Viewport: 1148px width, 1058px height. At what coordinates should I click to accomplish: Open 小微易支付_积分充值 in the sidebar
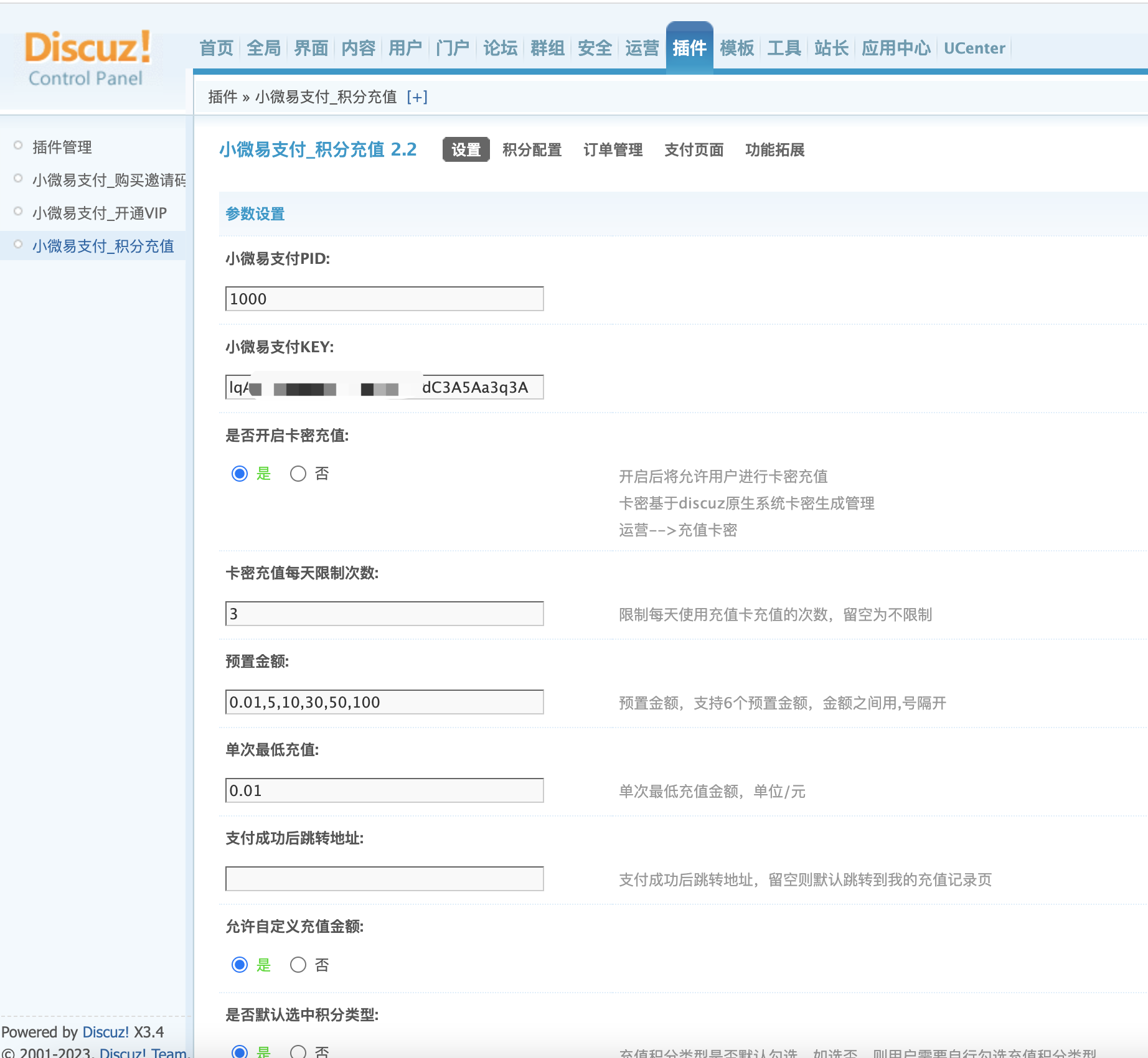click(x=103, y=246)
